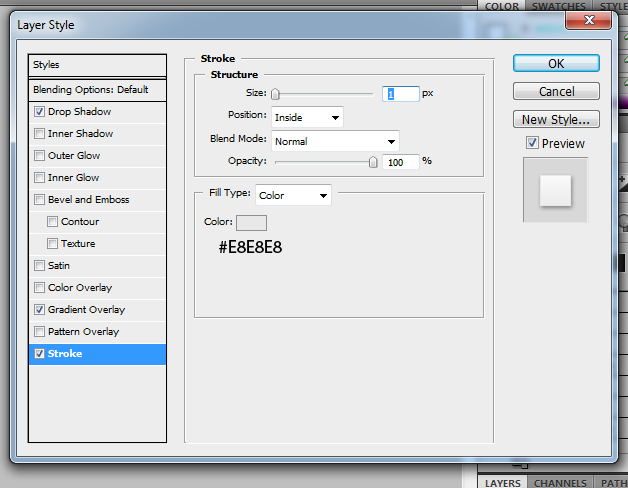The height and width of the screenshot is (488, 628).
Task: Switch to the Swatches panel tab
Action: (558, 6)
